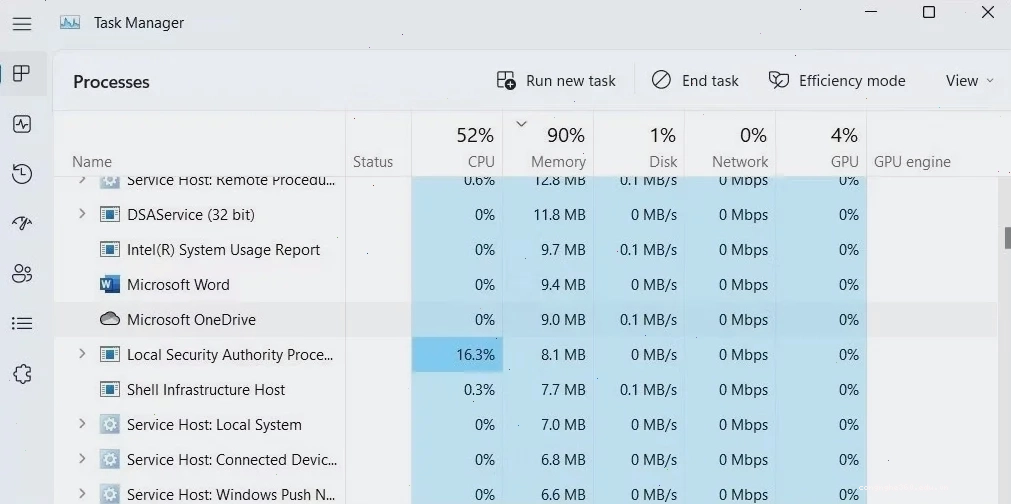The image size is (1011, 504).
Task: Click the DSAService process icon
Action: coord(110,214)
